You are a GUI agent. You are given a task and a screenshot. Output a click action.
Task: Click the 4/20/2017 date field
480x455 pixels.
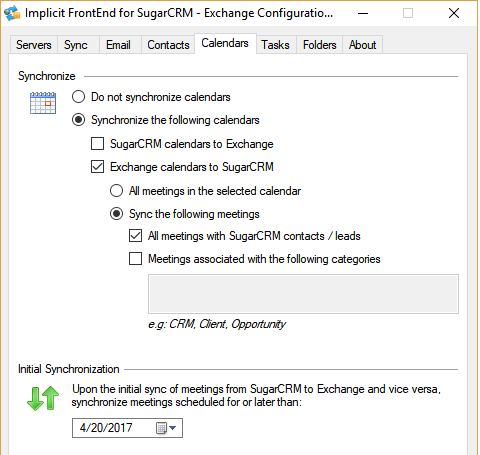(x=127, y=428)
